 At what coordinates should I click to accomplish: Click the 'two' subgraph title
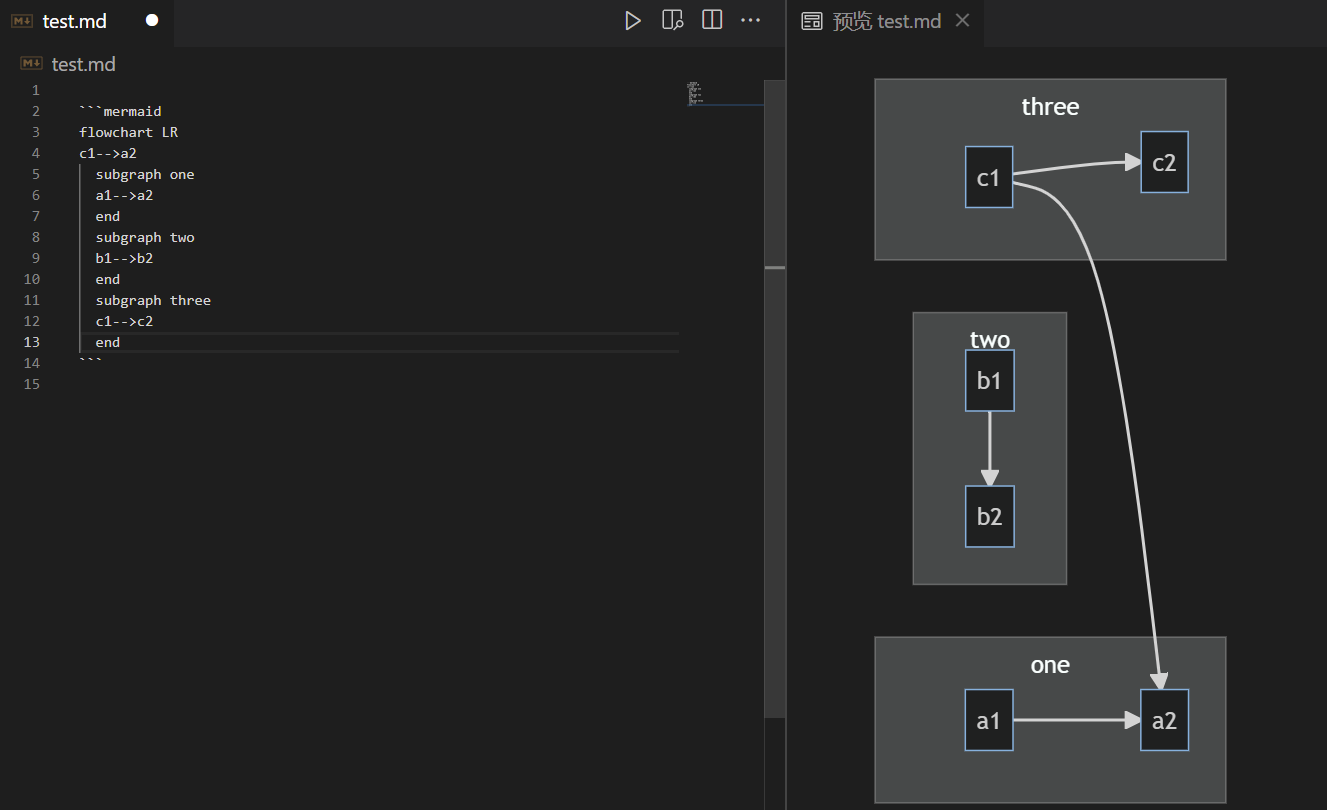click(990, 339)
